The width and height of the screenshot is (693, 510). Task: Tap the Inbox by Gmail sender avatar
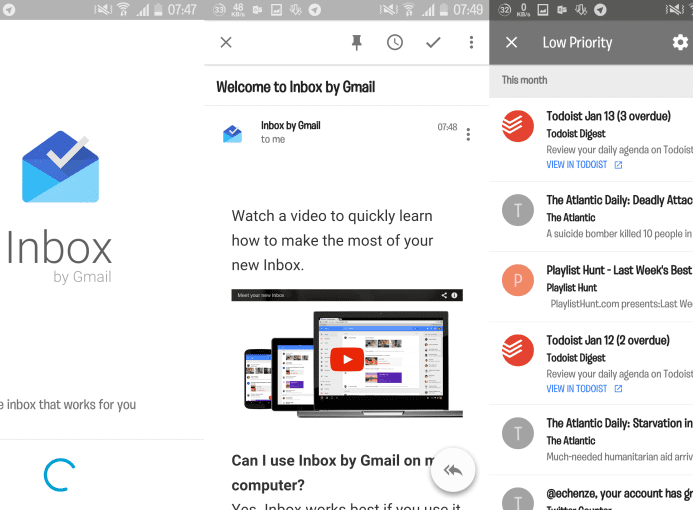(x=232, y=134)
